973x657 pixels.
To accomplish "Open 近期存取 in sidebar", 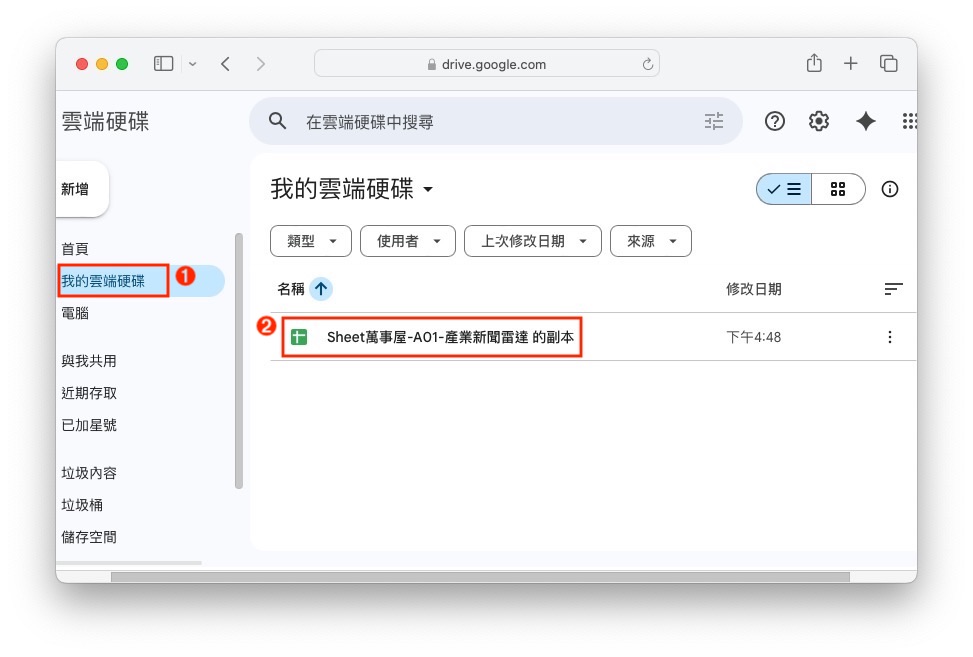I will coord(89,393).
